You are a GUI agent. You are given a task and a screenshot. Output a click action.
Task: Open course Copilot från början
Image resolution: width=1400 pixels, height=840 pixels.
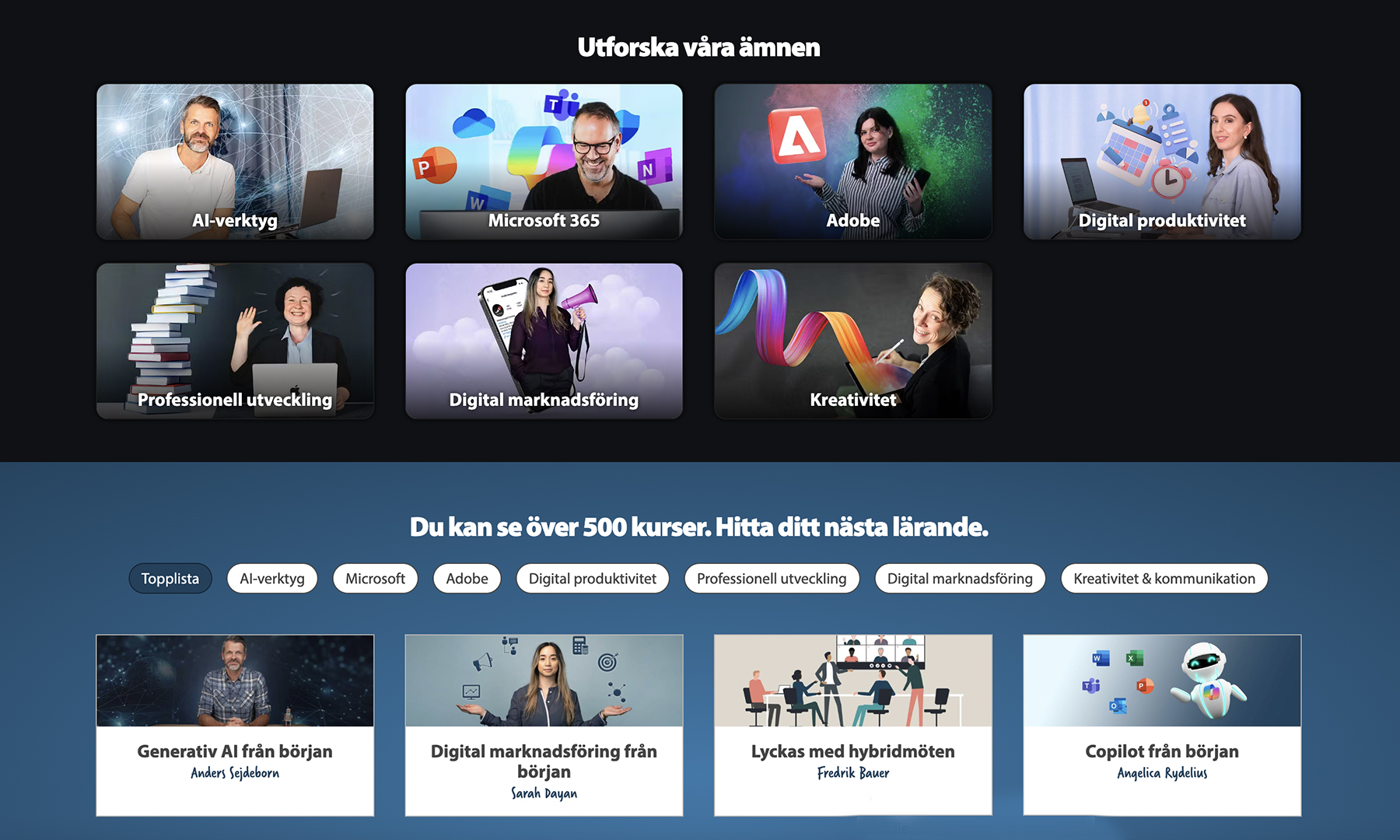click(x=1162, y=725)
